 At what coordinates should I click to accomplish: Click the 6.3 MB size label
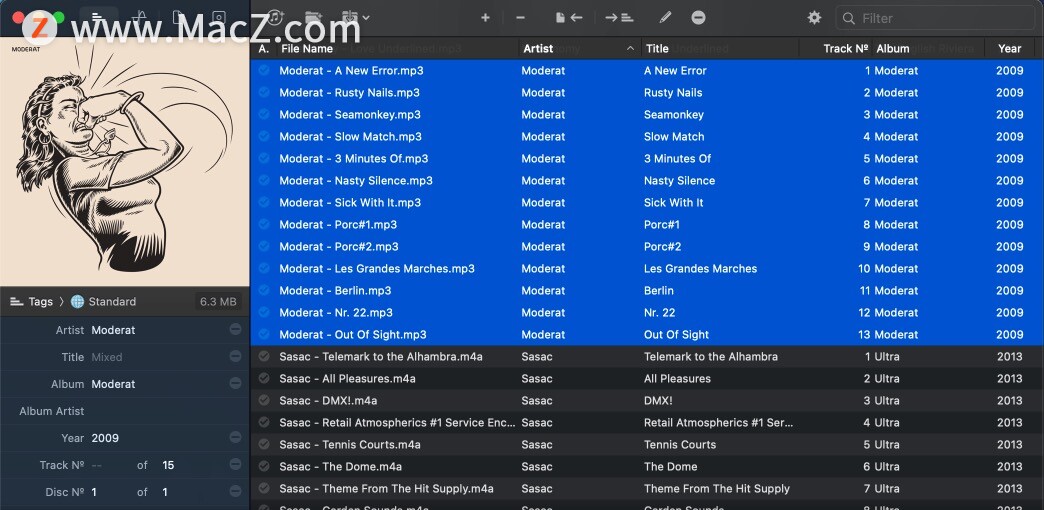point(218,302)
